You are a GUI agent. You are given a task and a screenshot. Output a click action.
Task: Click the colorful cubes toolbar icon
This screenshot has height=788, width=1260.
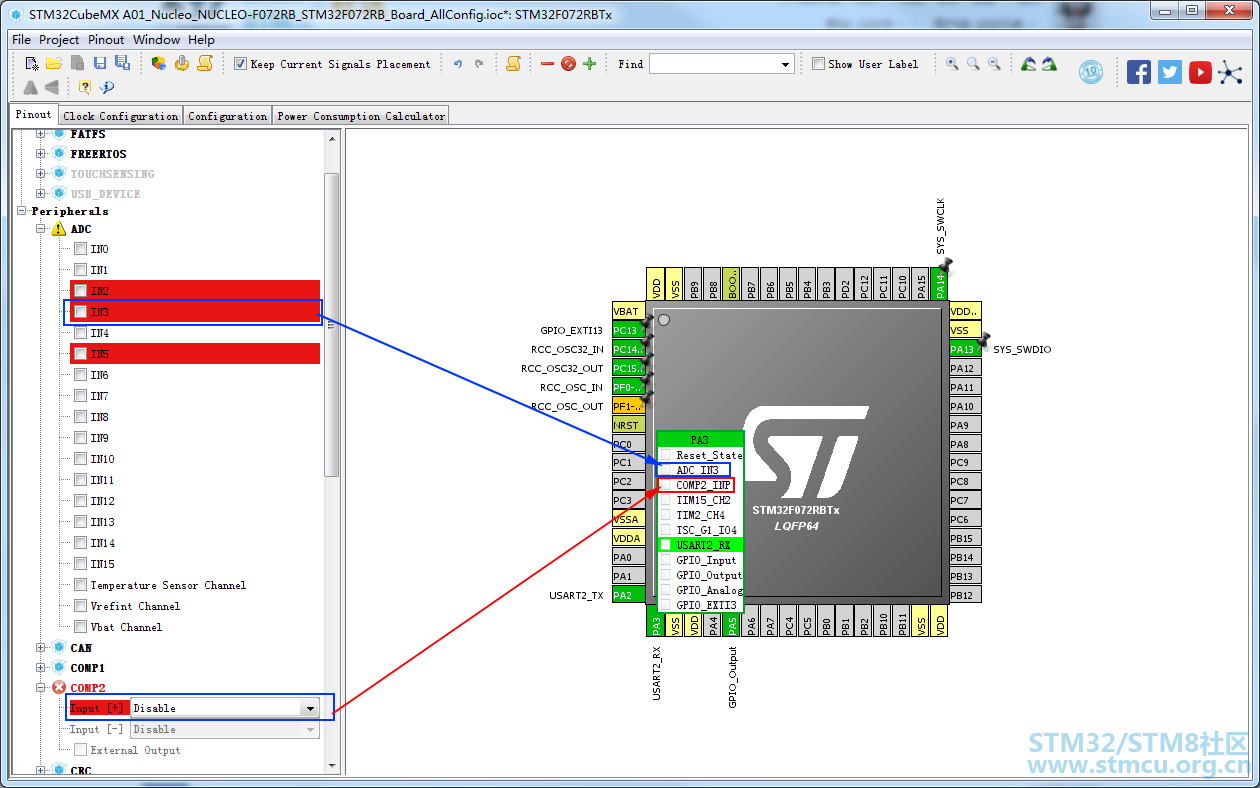tap(159, 63)
